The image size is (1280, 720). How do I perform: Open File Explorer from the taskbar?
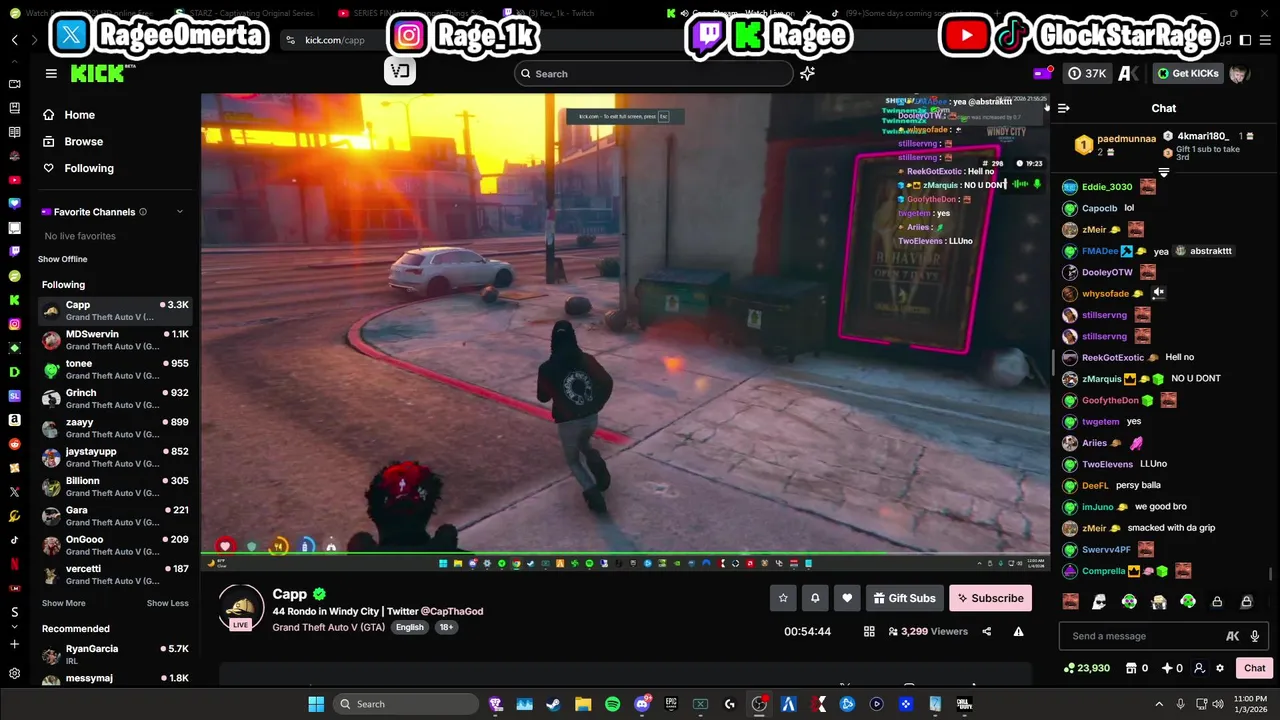[583, 704]
